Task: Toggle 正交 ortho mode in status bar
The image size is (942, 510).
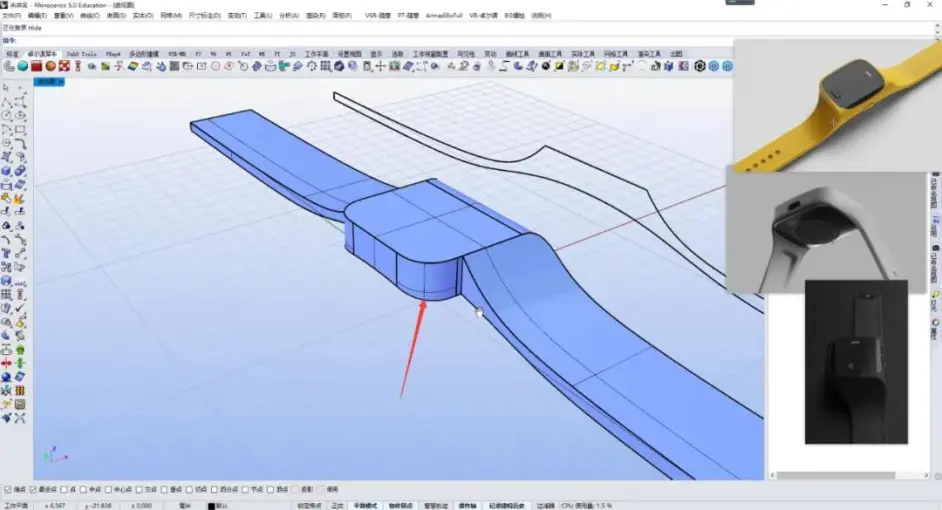Action: coord(337,506)
